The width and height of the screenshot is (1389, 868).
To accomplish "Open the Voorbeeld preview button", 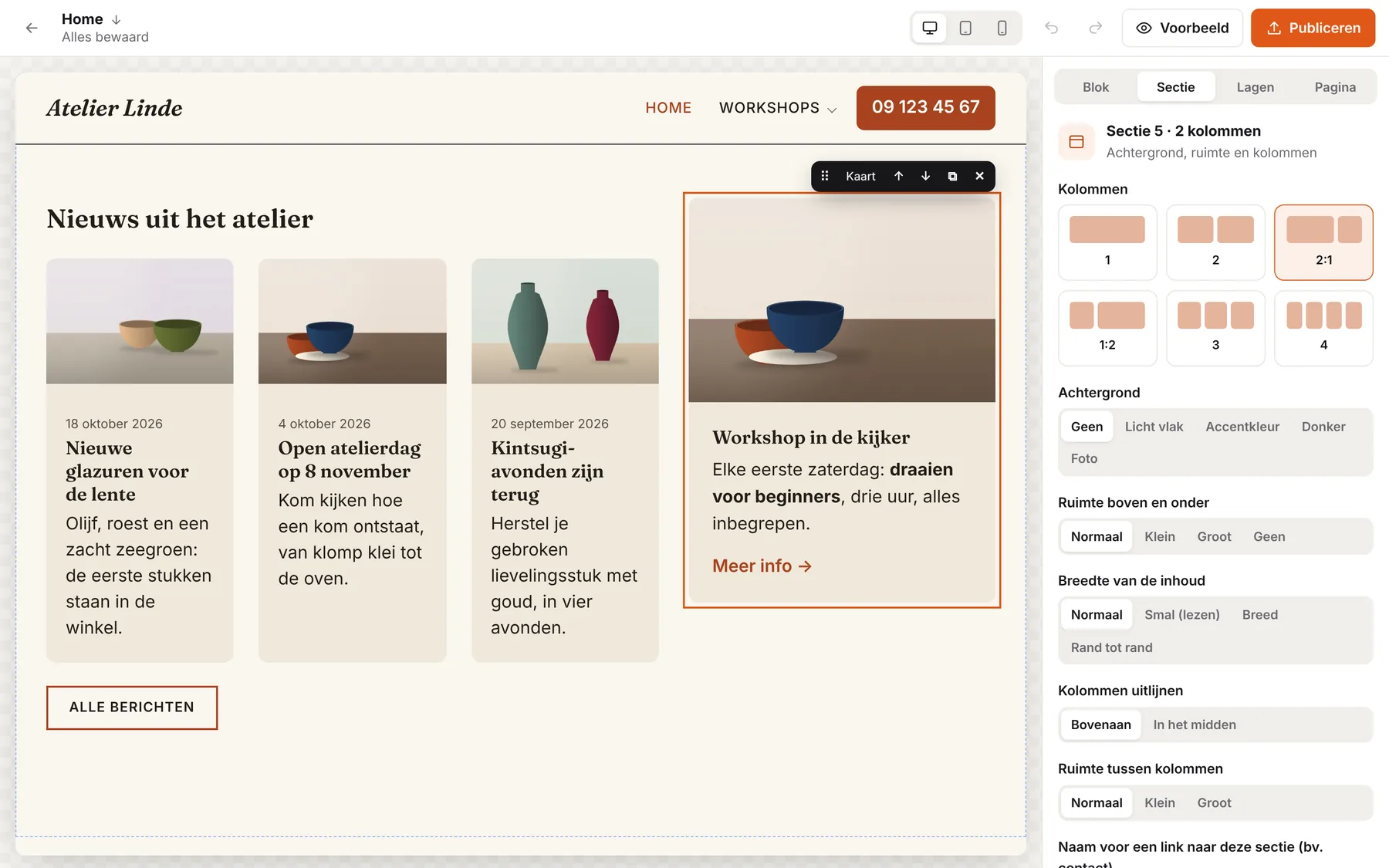I will (x=1182, y=28).
